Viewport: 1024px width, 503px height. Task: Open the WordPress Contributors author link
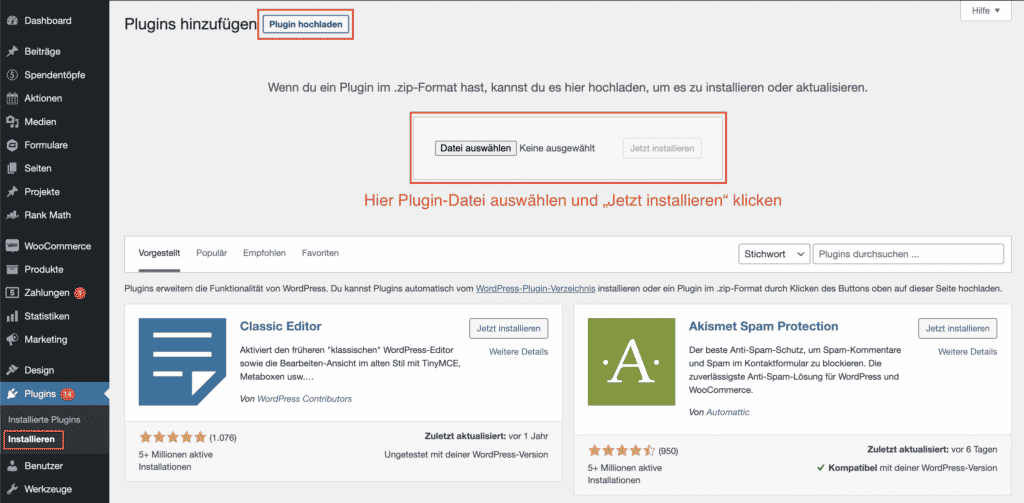click(304, 398)
